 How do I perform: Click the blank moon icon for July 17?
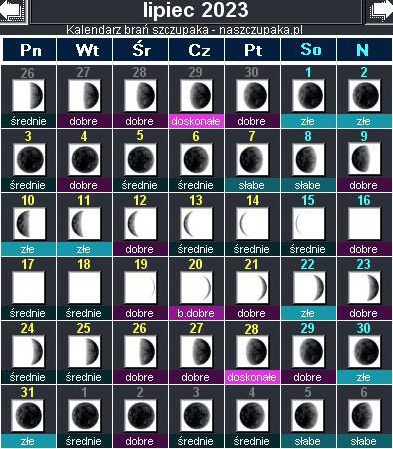28,287
